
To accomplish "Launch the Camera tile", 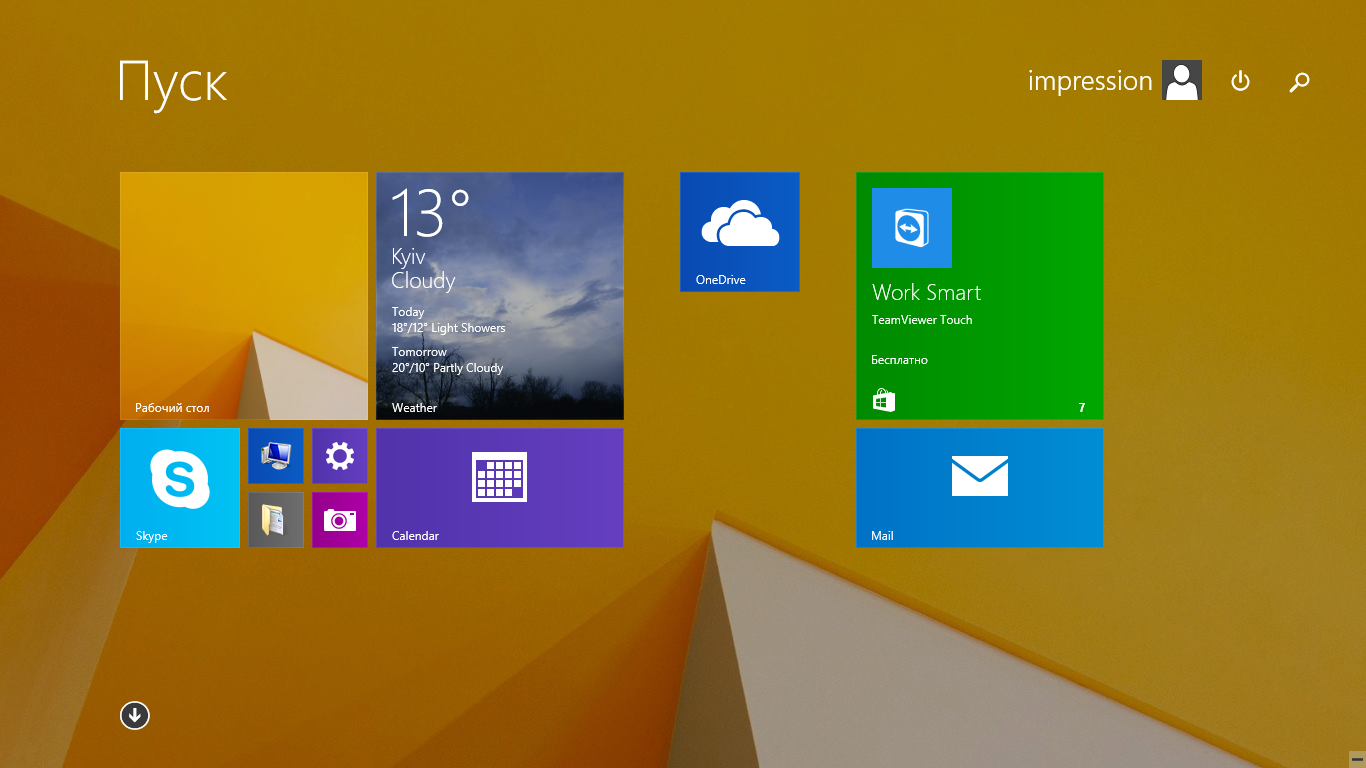I will (x=340, y=520).
